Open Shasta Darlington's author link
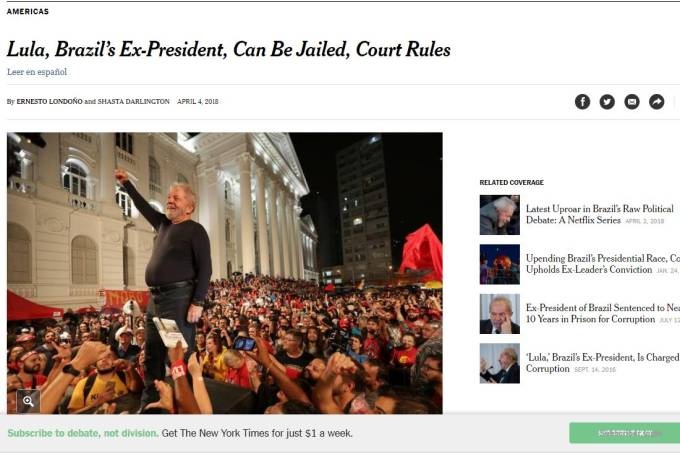This screenshot has width=680, height=453. coord(134,101)
